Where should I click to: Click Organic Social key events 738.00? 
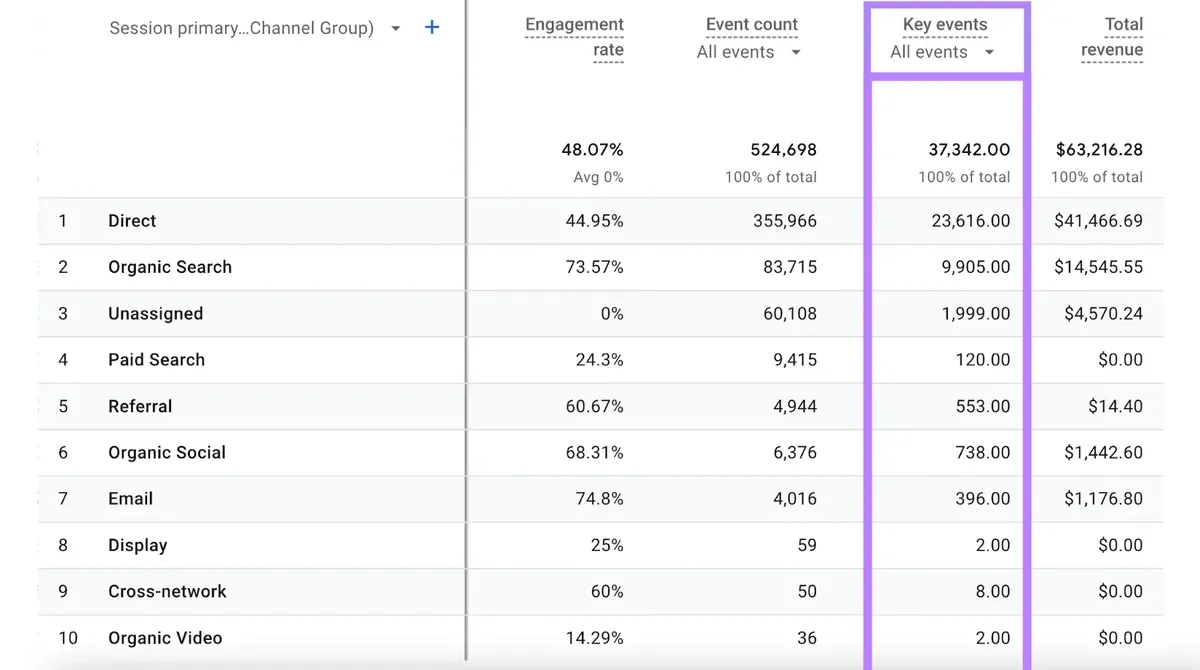click(x=983, y=452)
